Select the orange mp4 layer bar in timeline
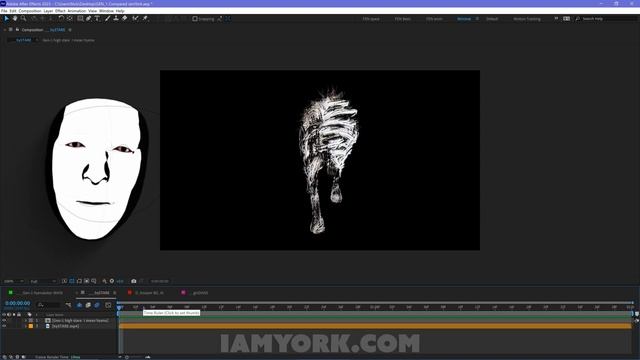Viewport: 640px width, 360px height. [375, 326]
